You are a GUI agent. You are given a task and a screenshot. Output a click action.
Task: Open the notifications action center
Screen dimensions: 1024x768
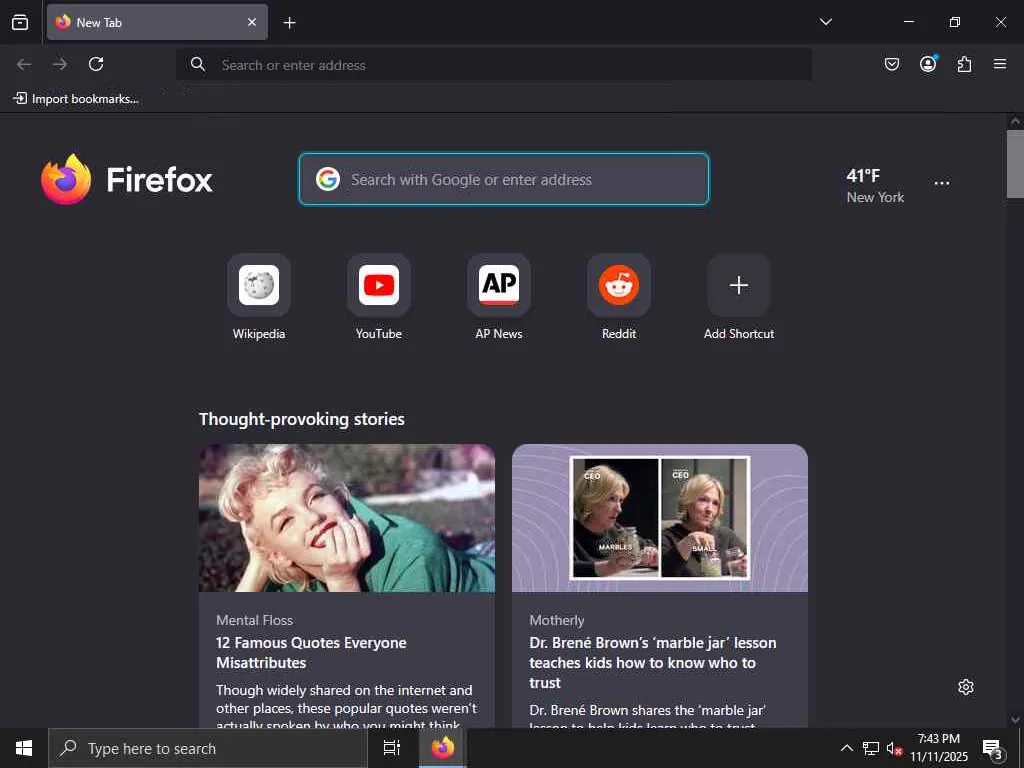pos(993,748)
